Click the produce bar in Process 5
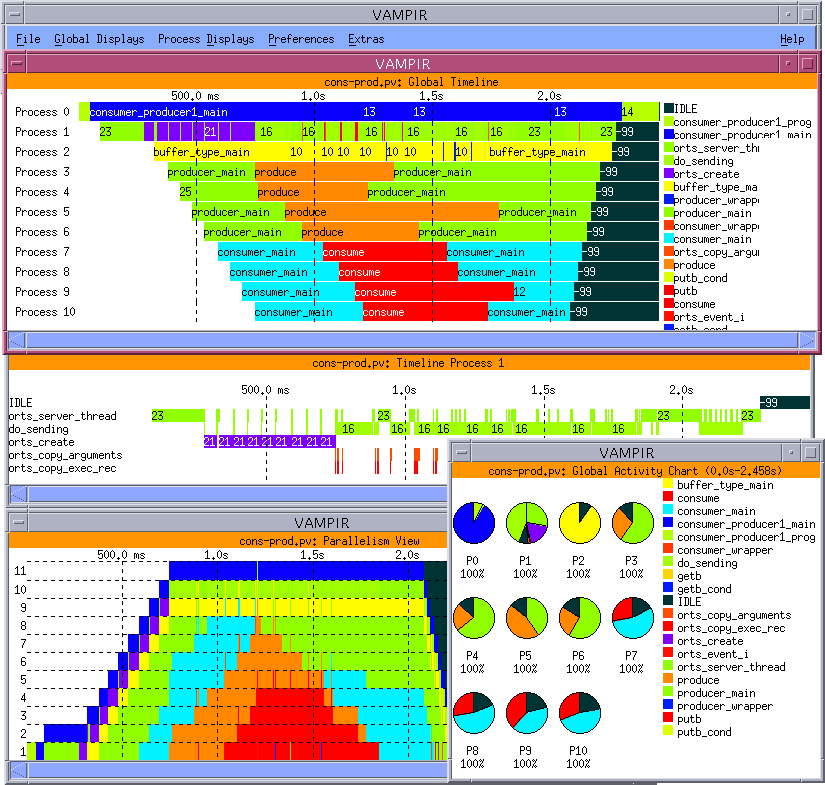The image size is (825, 785). pyautogui.click(x=391, y=212)
